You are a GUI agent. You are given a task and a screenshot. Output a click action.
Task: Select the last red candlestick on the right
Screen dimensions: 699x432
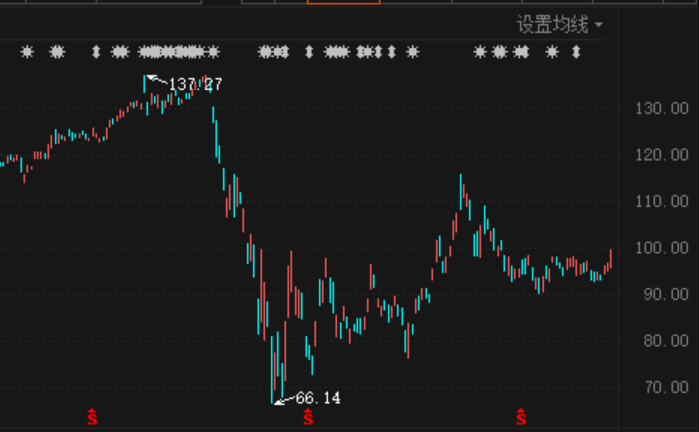(610, 259)
